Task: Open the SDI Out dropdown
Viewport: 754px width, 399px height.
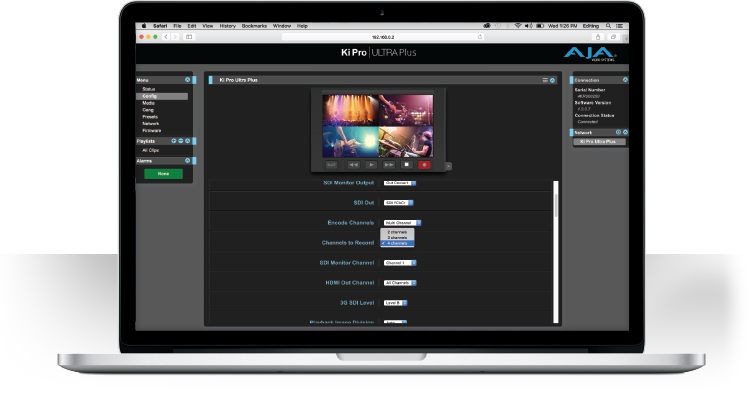Action: (x=398, y=203)
